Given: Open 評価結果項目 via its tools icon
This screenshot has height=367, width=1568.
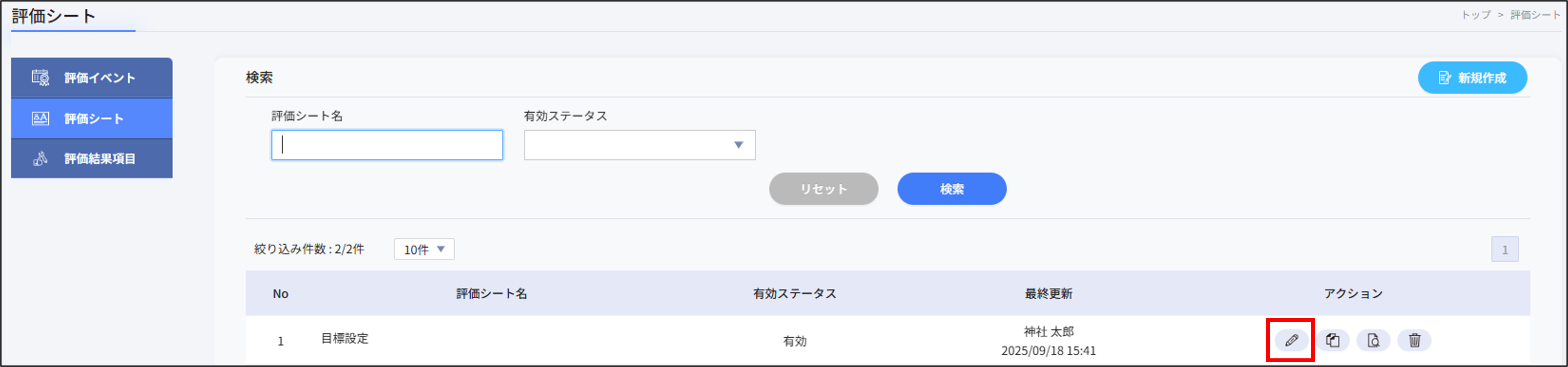Looking at the screenshot, I should (x=39, y=158).
